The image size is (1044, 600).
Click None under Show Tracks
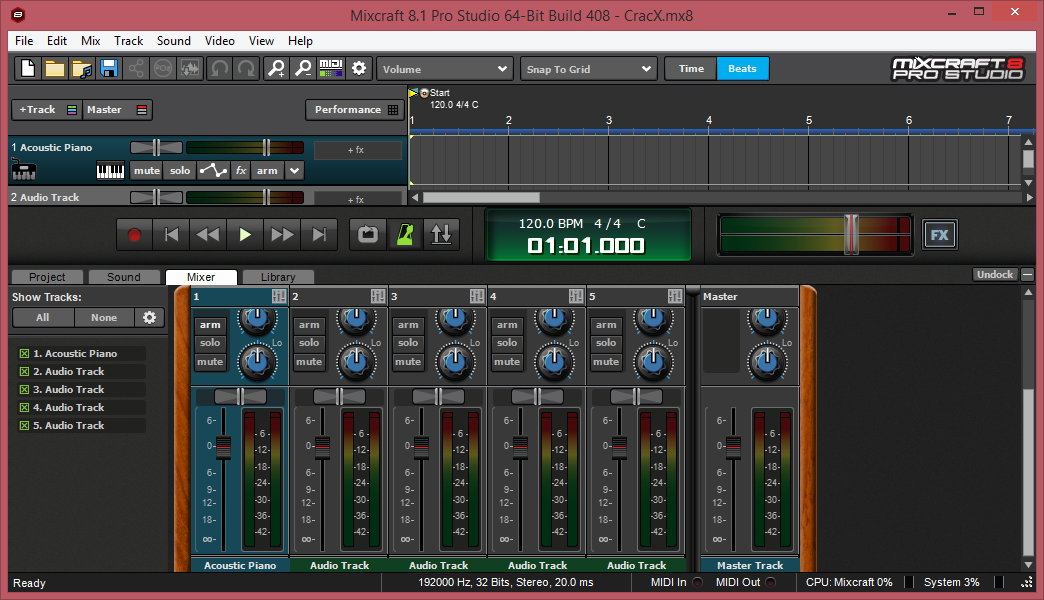[104, 318]
